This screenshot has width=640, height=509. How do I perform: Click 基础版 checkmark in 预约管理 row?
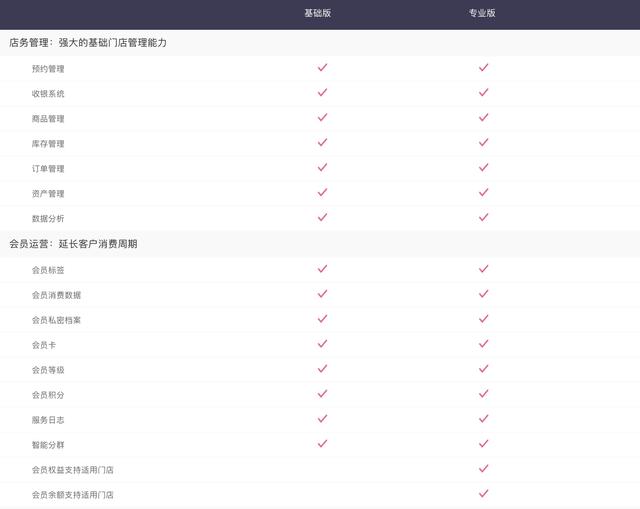[x=322, y=67]
